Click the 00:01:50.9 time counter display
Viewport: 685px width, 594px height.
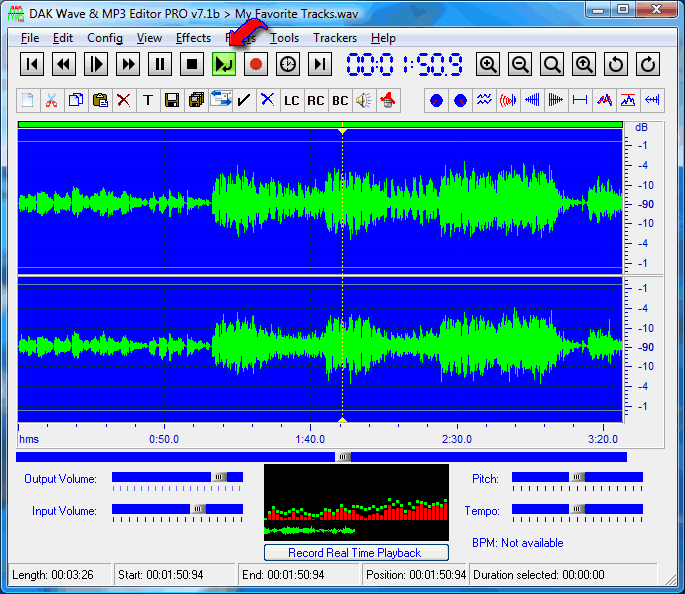click(x=405, y=65)
